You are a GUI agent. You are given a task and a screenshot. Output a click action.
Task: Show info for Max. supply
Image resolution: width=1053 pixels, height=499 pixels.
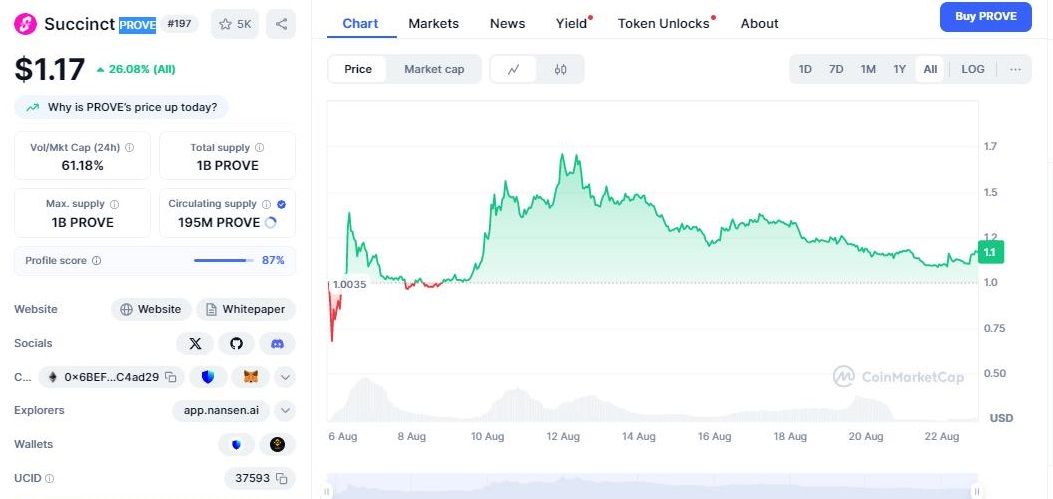point(114,204)
